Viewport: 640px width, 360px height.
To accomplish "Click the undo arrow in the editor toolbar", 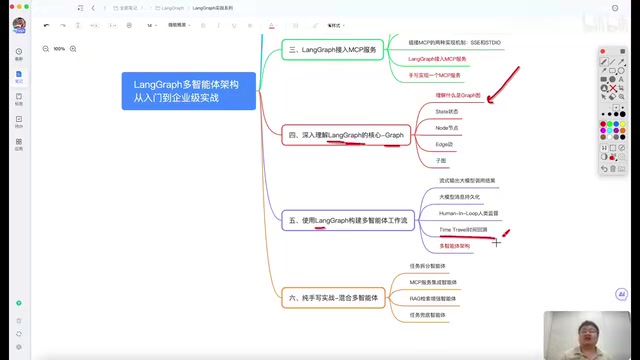I will tap(47, 25).
